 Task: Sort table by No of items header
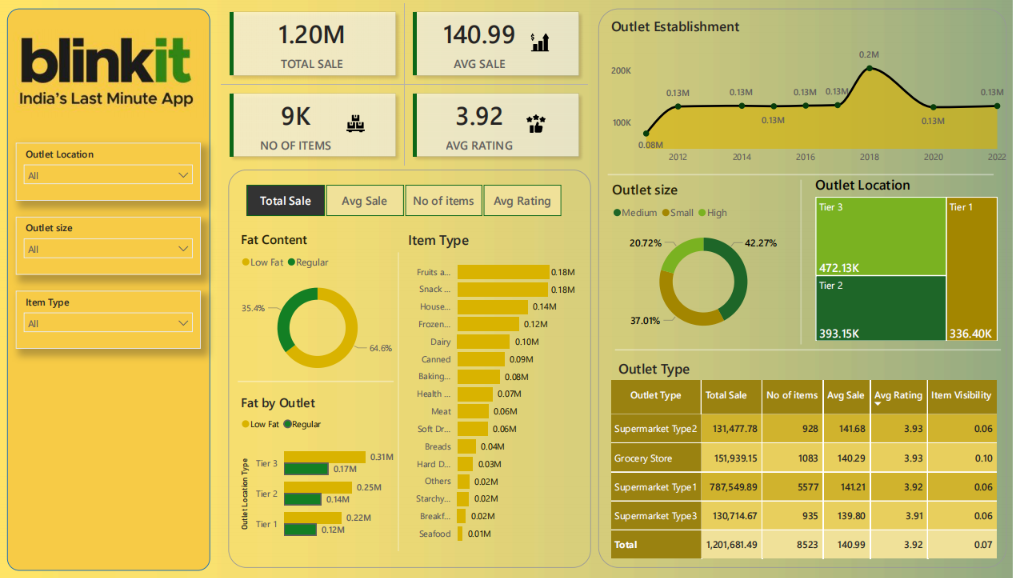tap(792, 396)
